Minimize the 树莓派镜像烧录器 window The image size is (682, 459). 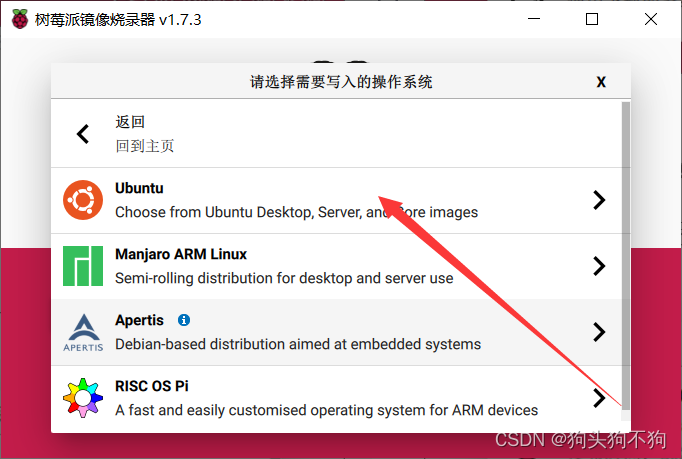[534, 19]
